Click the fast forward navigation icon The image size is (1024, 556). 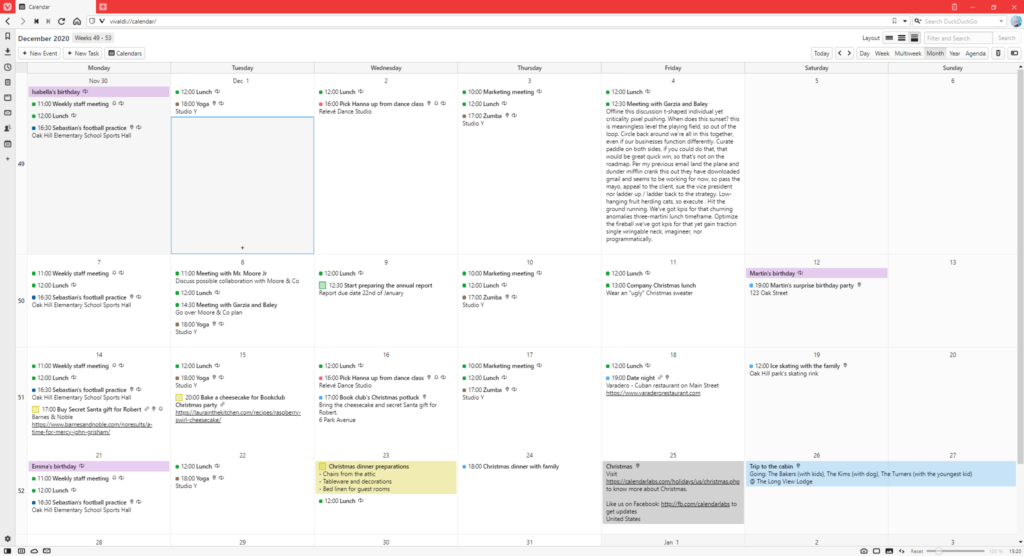[x=48, y=22]
